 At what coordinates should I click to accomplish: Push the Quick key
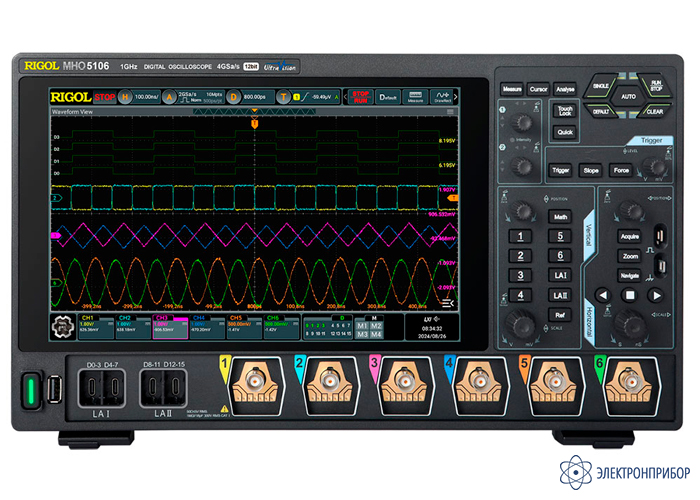pos(565,132)
